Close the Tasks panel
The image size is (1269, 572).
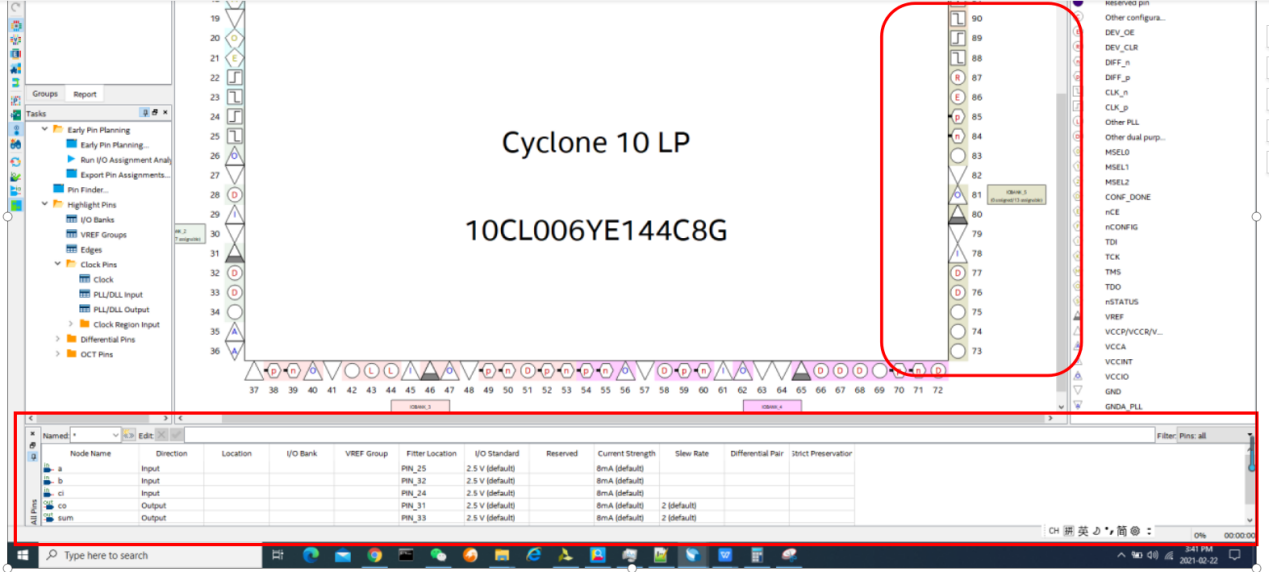tap(165, 113)
